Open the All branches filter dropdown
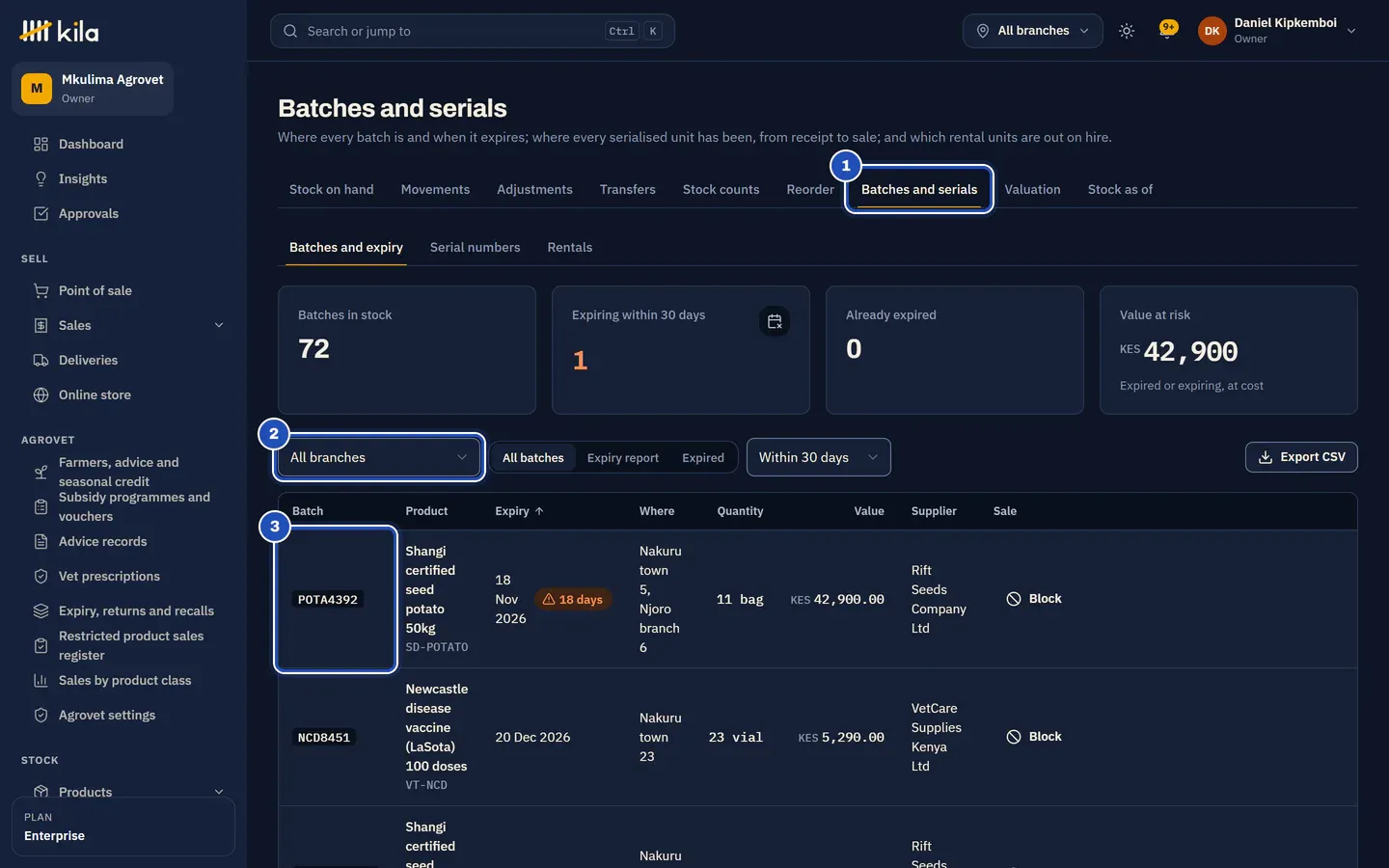The height and width of the screenshot is (868, 1389). (x=379, y=457)
